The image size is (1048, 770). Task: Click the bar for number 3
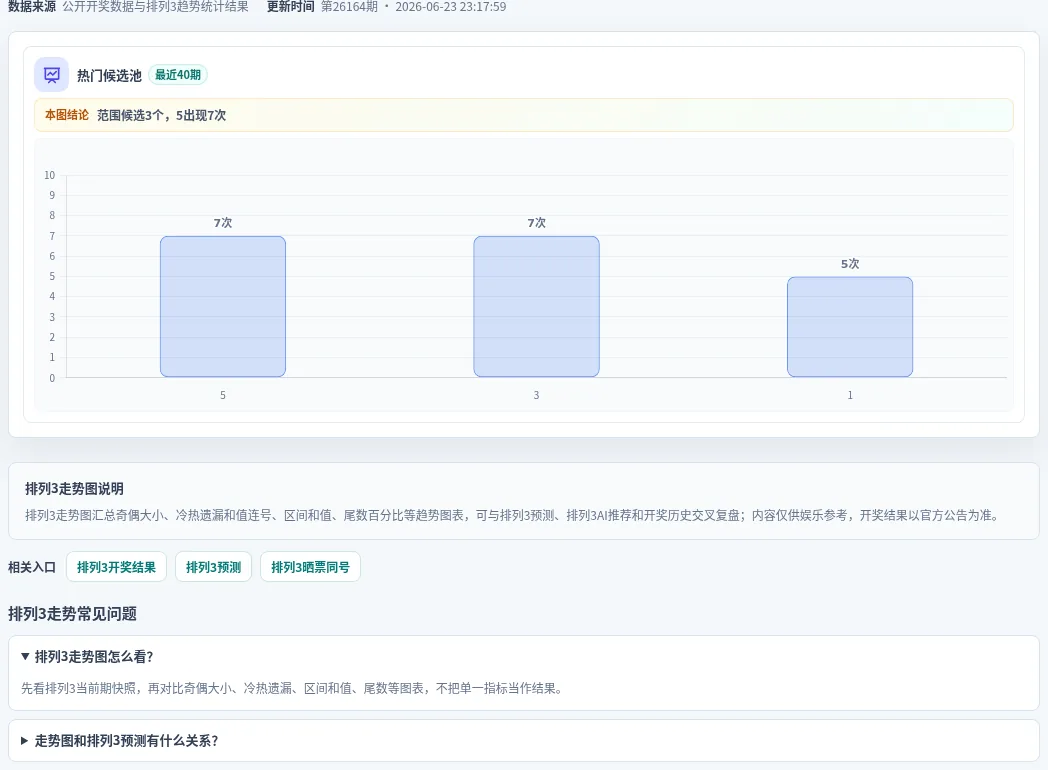coord(536,307)
